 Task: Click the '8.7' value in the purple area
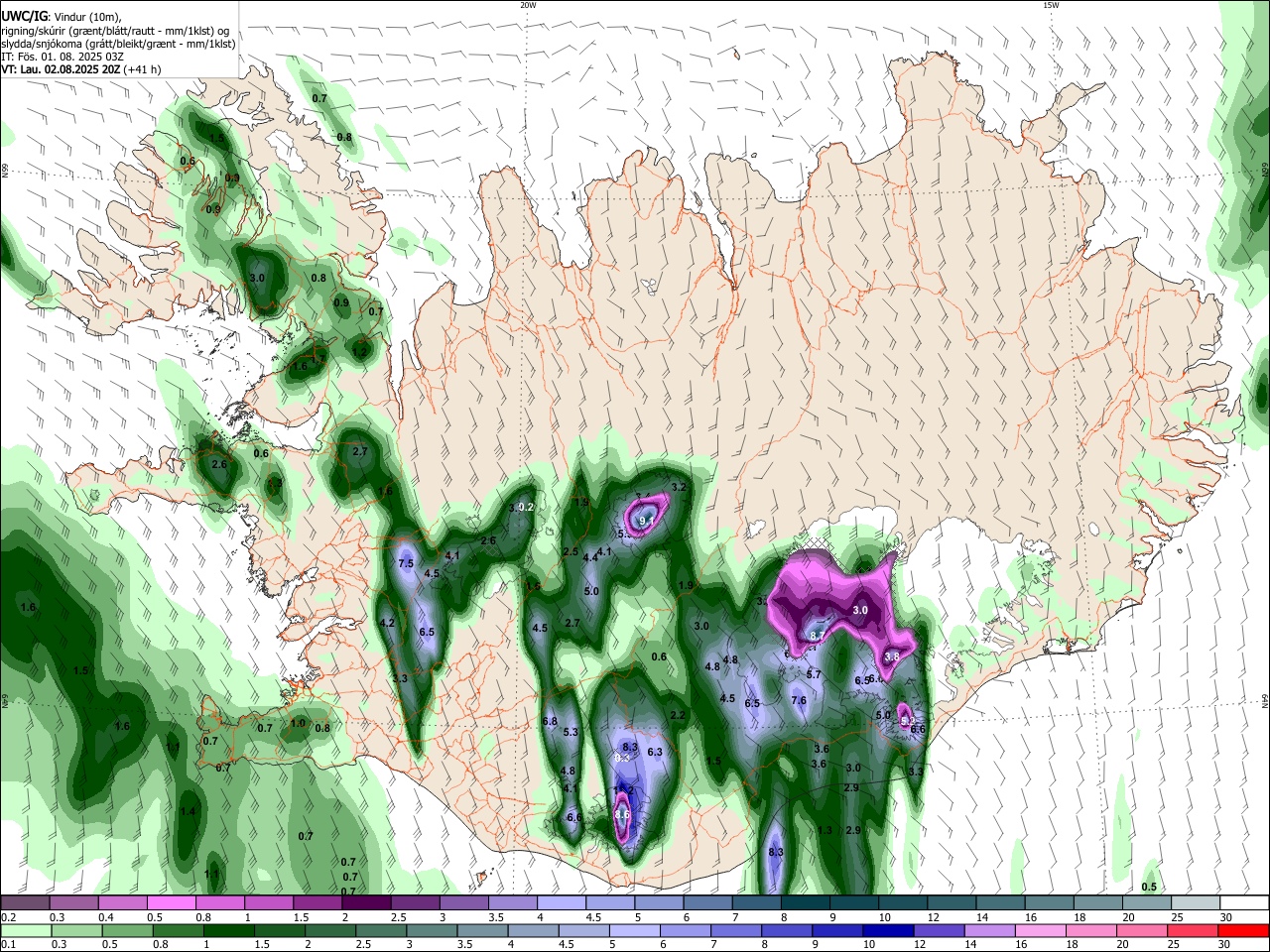tap(819, 636)
